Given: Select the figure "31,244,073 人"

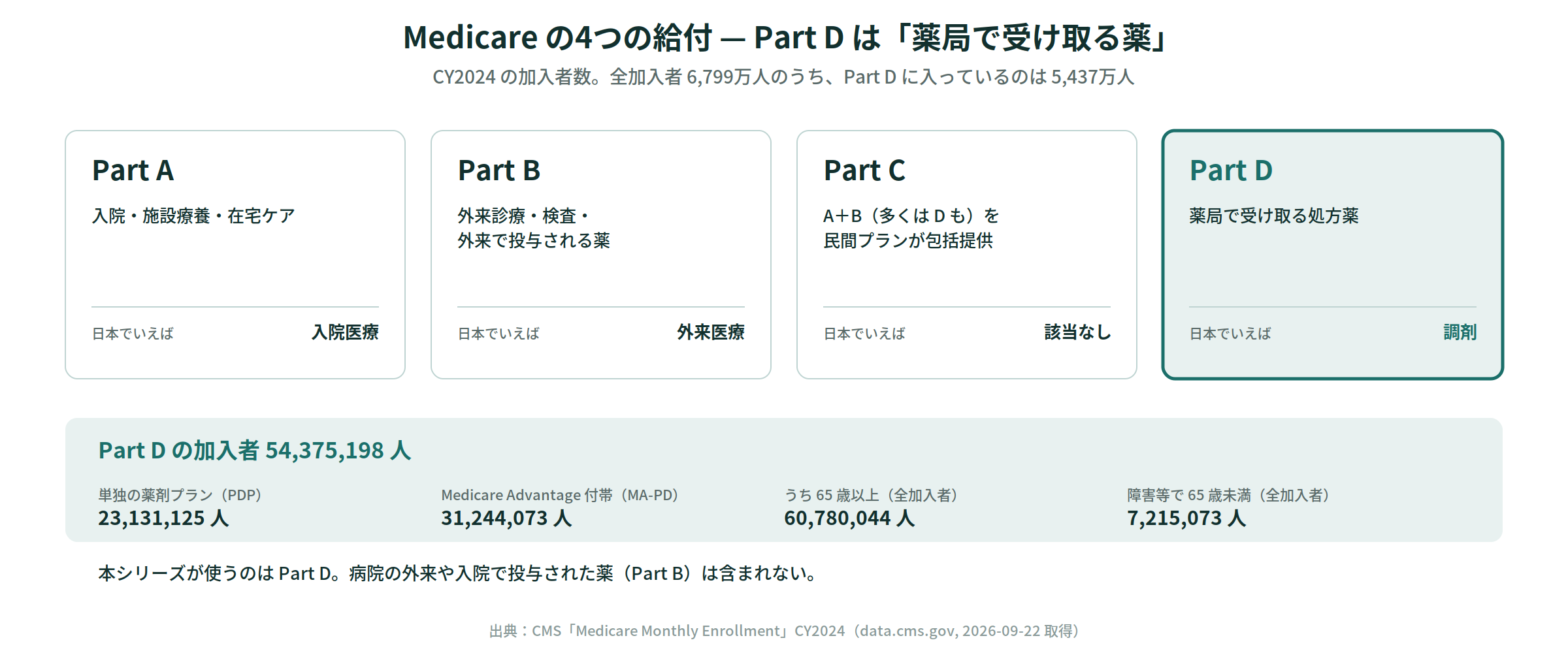Looking at the screenshot, I should 506,518.
